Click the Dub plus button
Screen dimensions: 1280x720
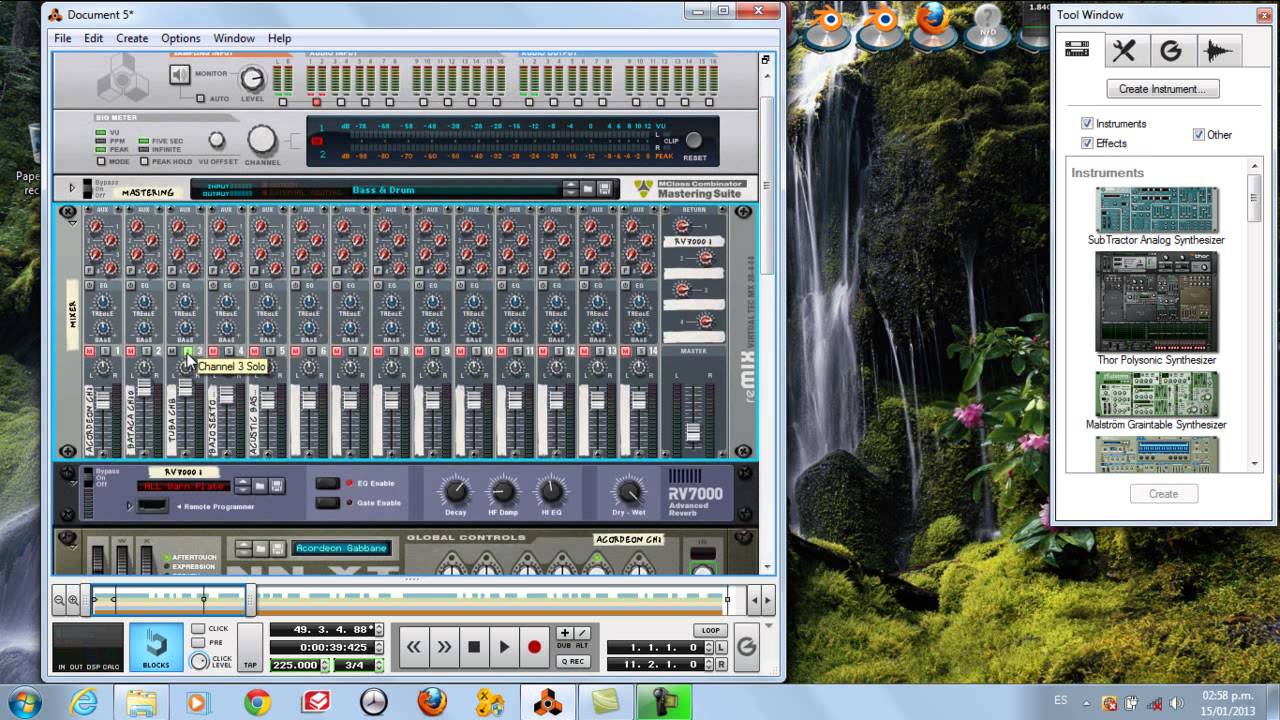click(x=565, y=633)
